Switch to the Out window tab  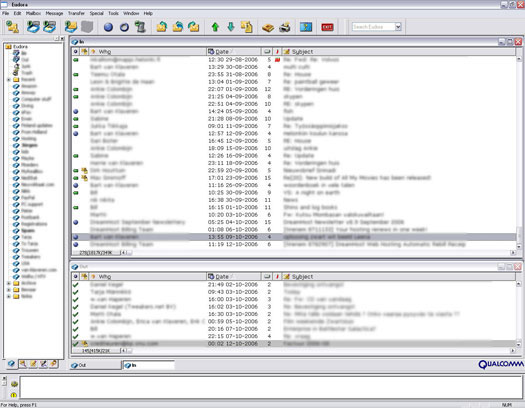point(95,365)
